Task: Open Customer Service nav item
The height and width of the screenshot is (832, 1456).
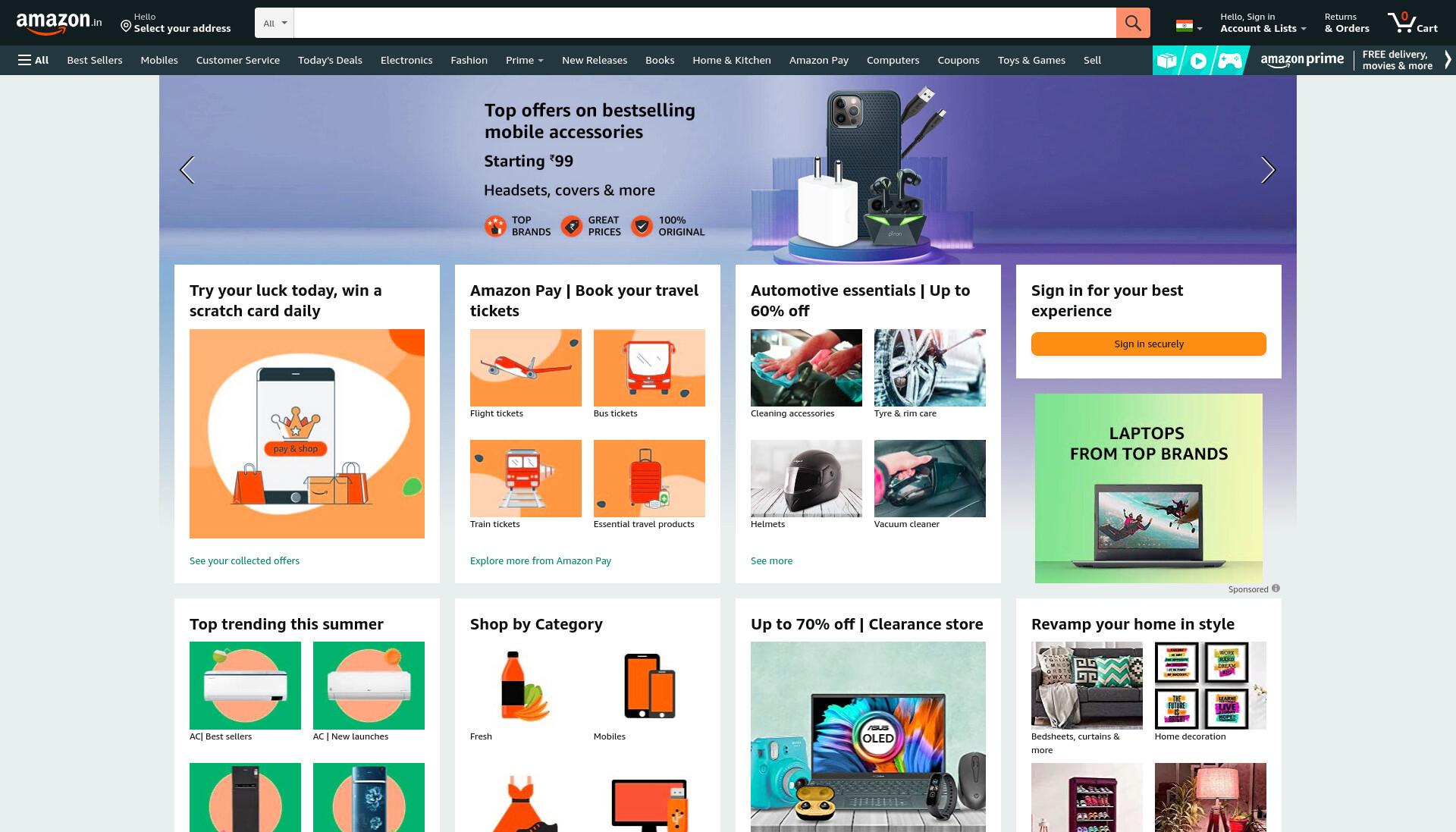Action: (x=238, y=60)
